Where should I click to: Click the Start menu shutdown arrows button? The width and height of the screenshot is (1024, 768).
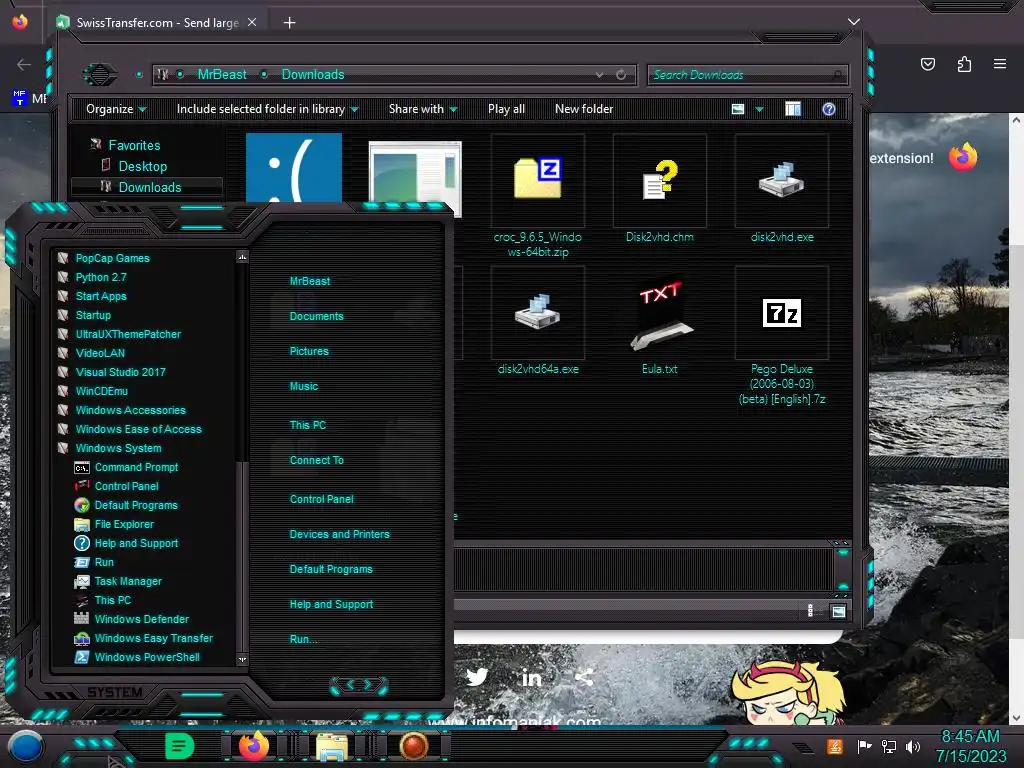(x=359, y=685)
